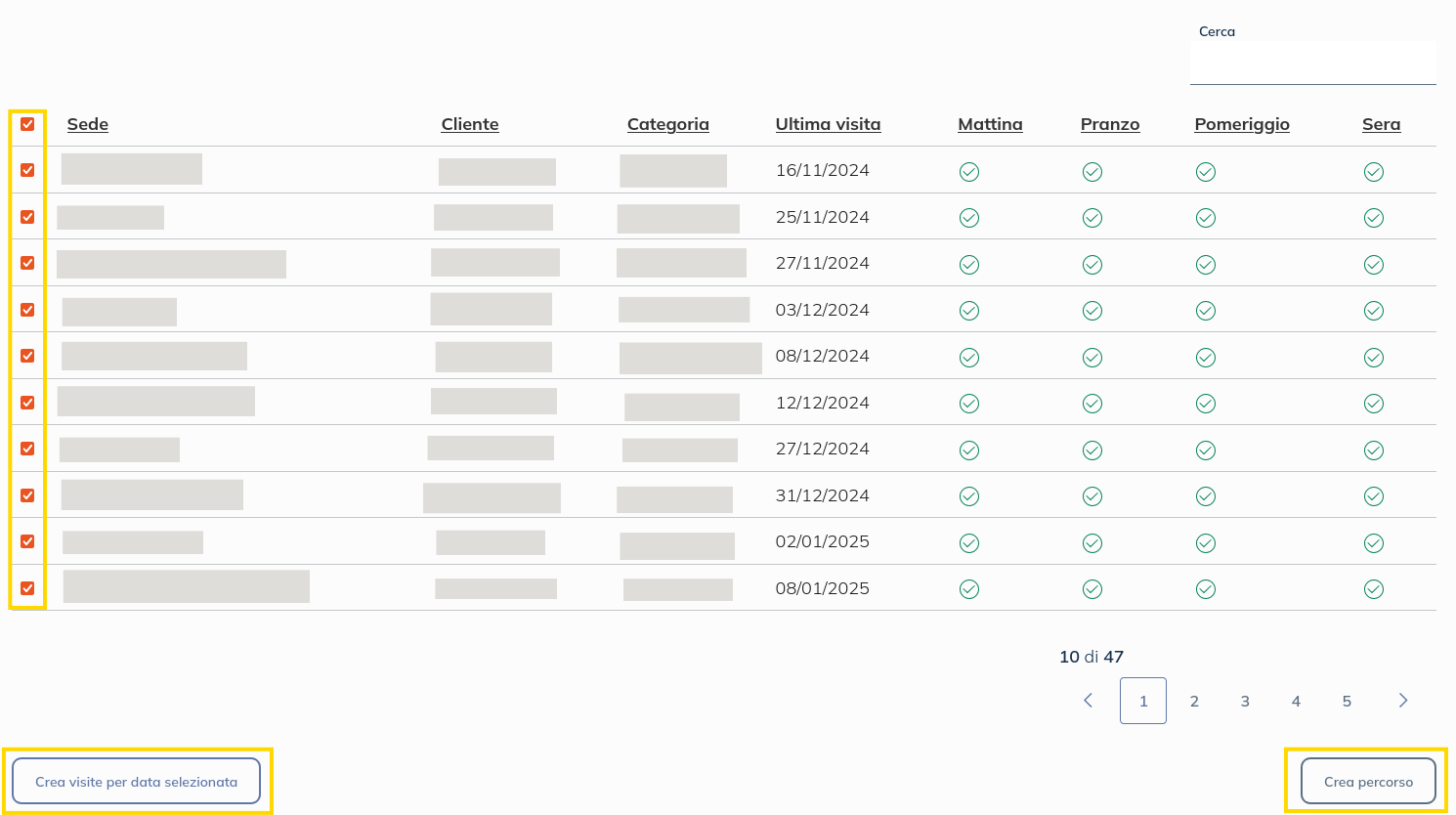
Task: Click Pomeriggio check icon for 27/11/2024 row
Action: click(1205, 265)
